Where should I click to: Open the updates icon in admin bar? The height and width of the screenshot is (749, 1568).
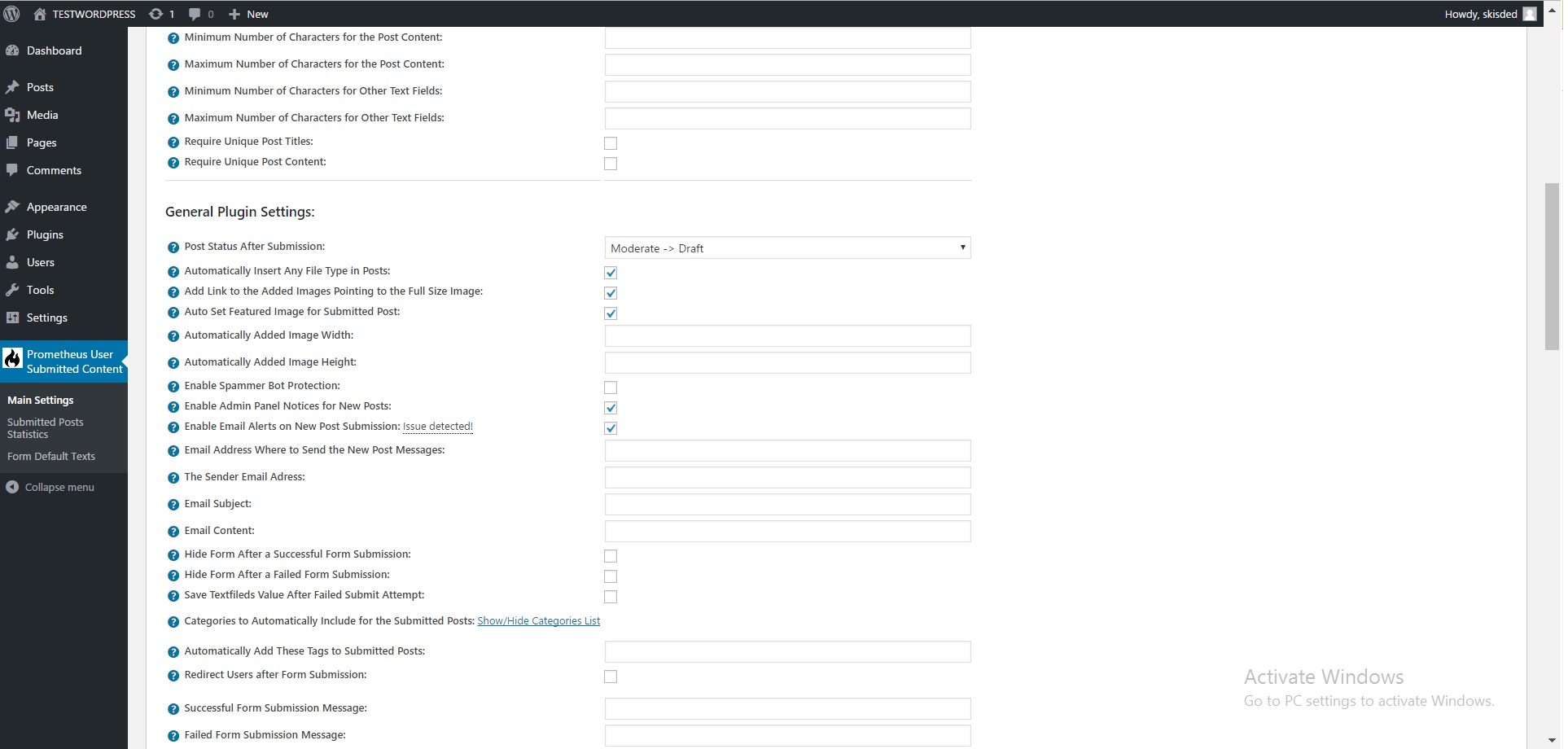pos(155,14)
